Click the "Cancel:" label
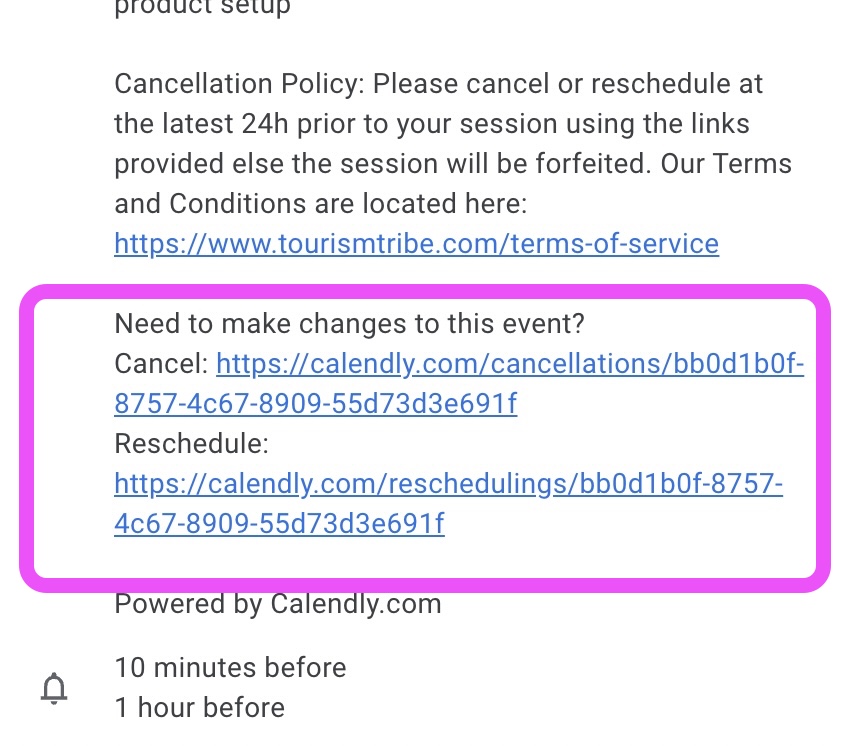The width and height of the screenshot is (844, 746). pyautogui.click(x=161, y=364)
